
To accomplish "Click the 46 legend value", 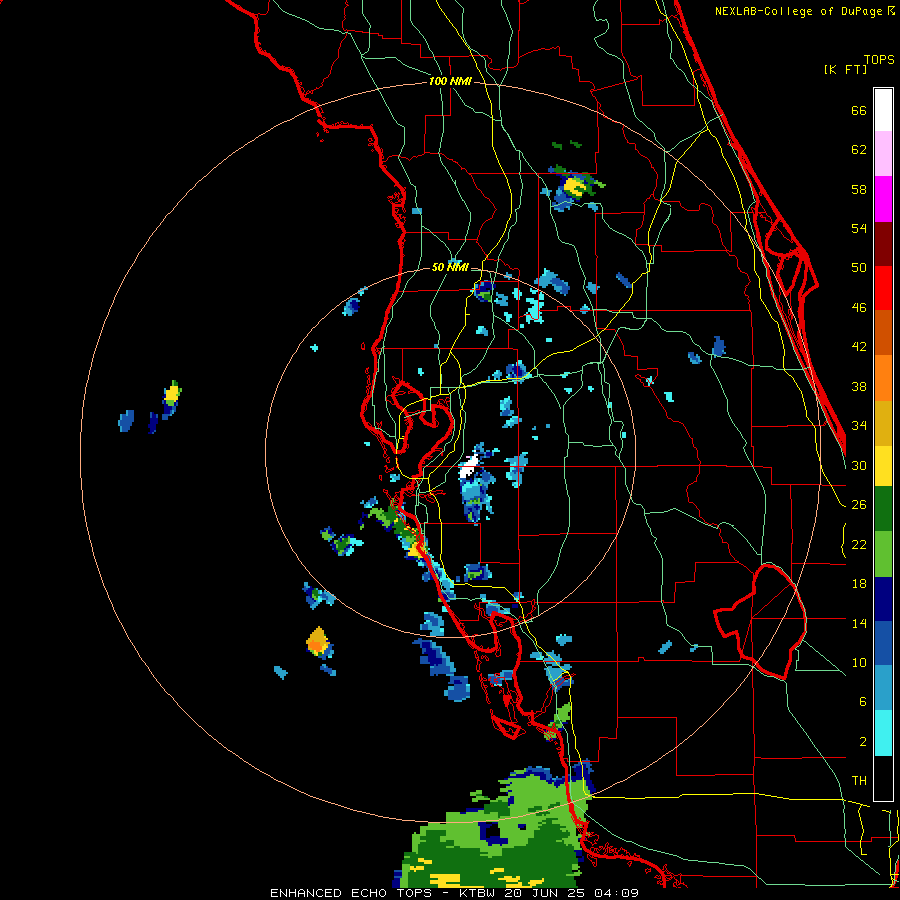I will [859, 308].
